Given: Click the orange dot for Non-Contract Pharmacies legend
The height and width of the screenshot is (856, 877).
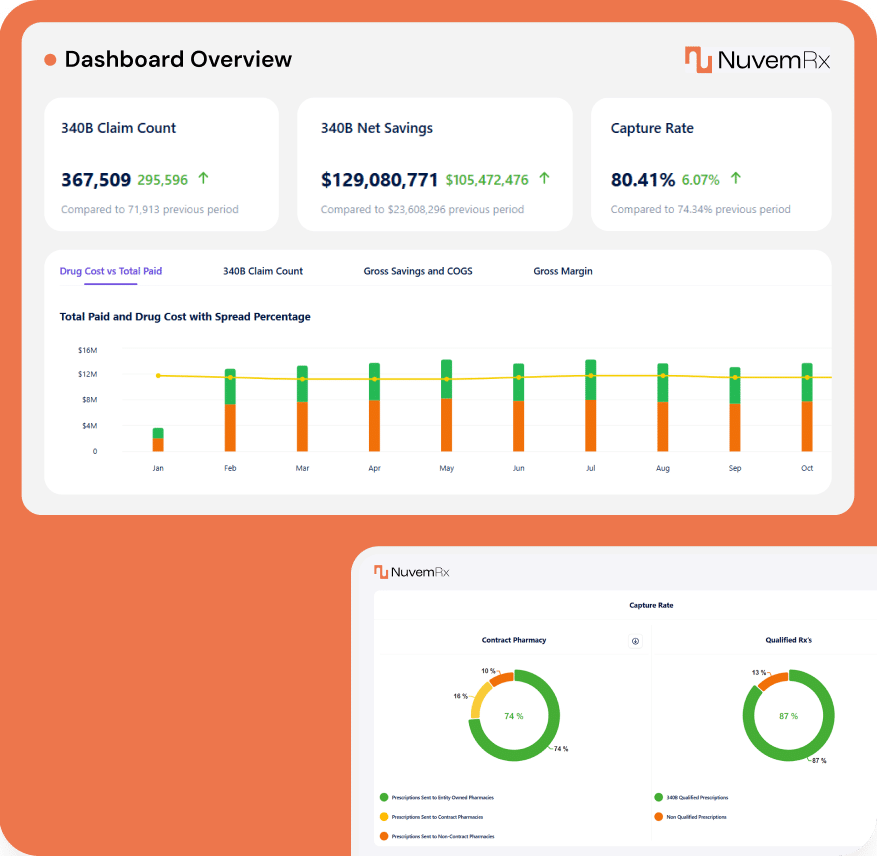Looking at the screenshot, I should [383, 837].
